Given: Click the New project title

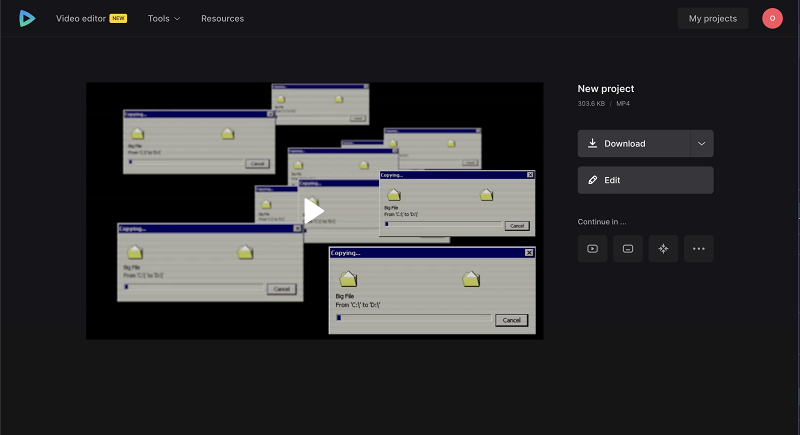Looking at the screenshot, I should pyautogui.click(x=606, y=89).
